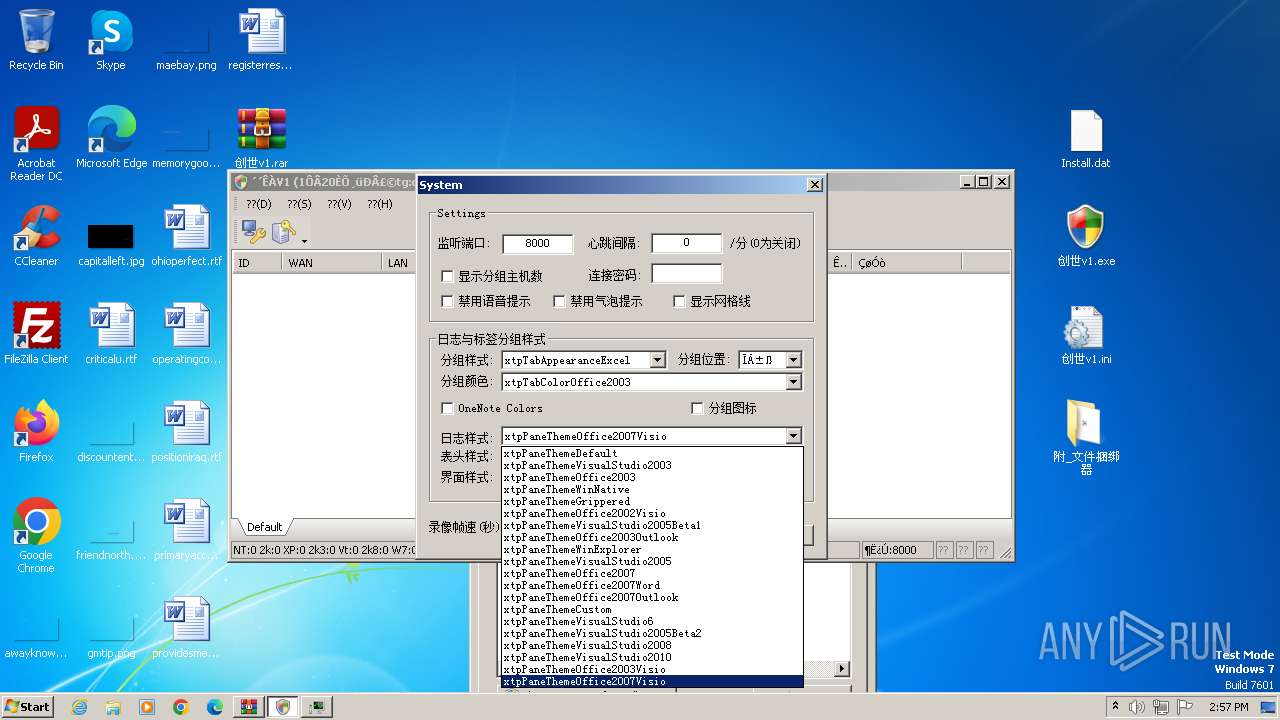Click inside the 监听端口 port field

click(538, 243)
